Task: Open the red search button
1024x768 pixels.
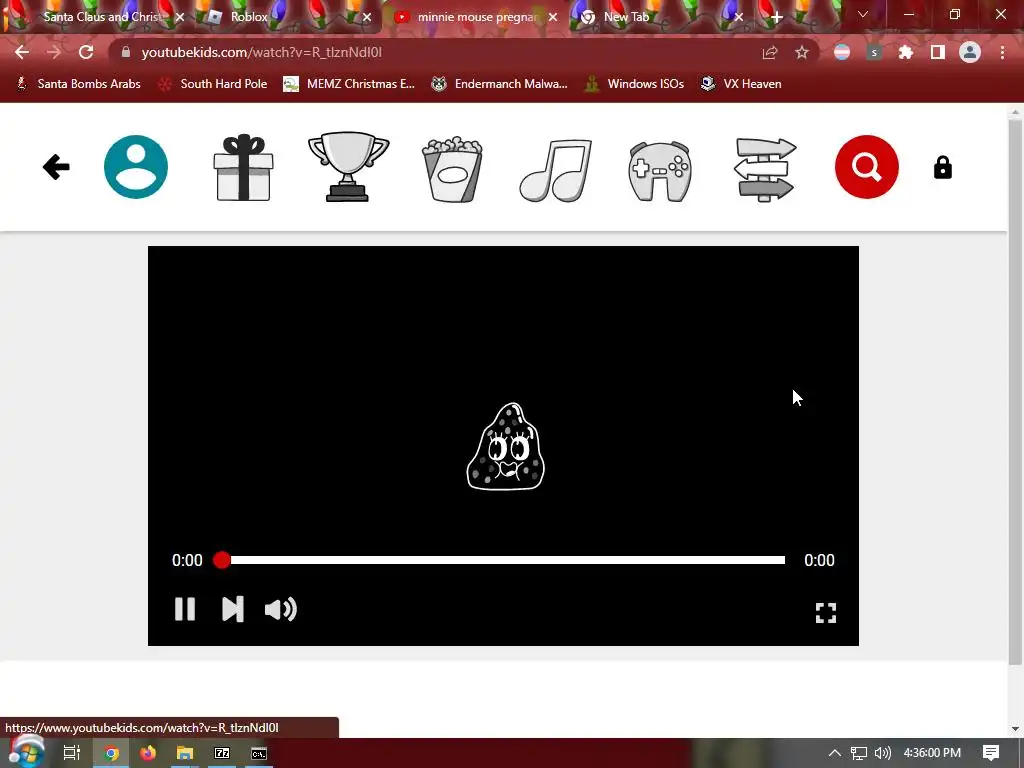Action: pos(867,167)
